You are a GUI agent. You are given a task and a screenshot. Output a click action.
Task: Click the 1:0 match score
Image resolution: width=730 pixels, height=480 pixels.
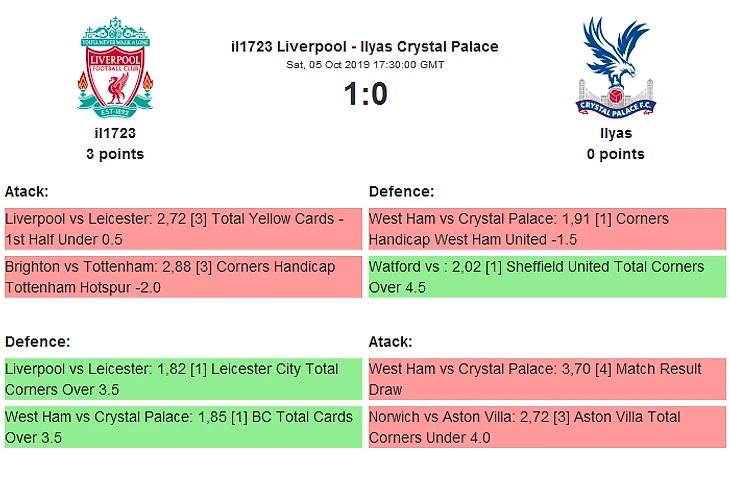[365, 94]
